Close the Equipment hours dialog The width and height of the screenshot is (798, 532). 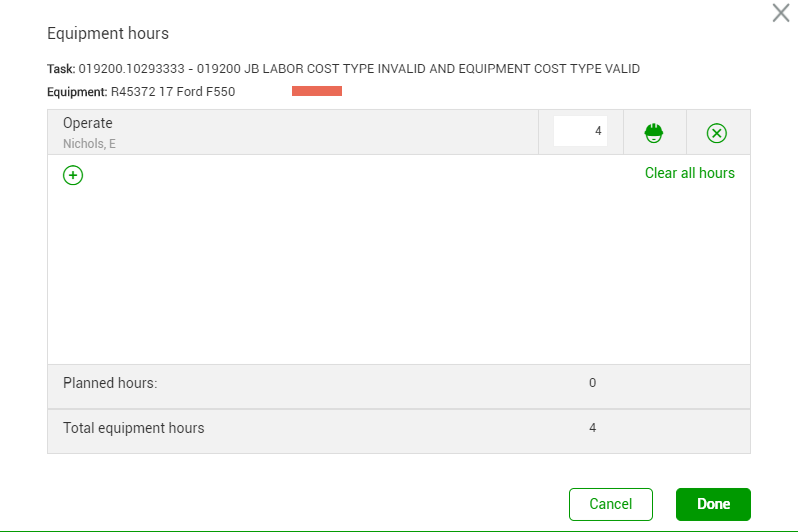(781, 13)
